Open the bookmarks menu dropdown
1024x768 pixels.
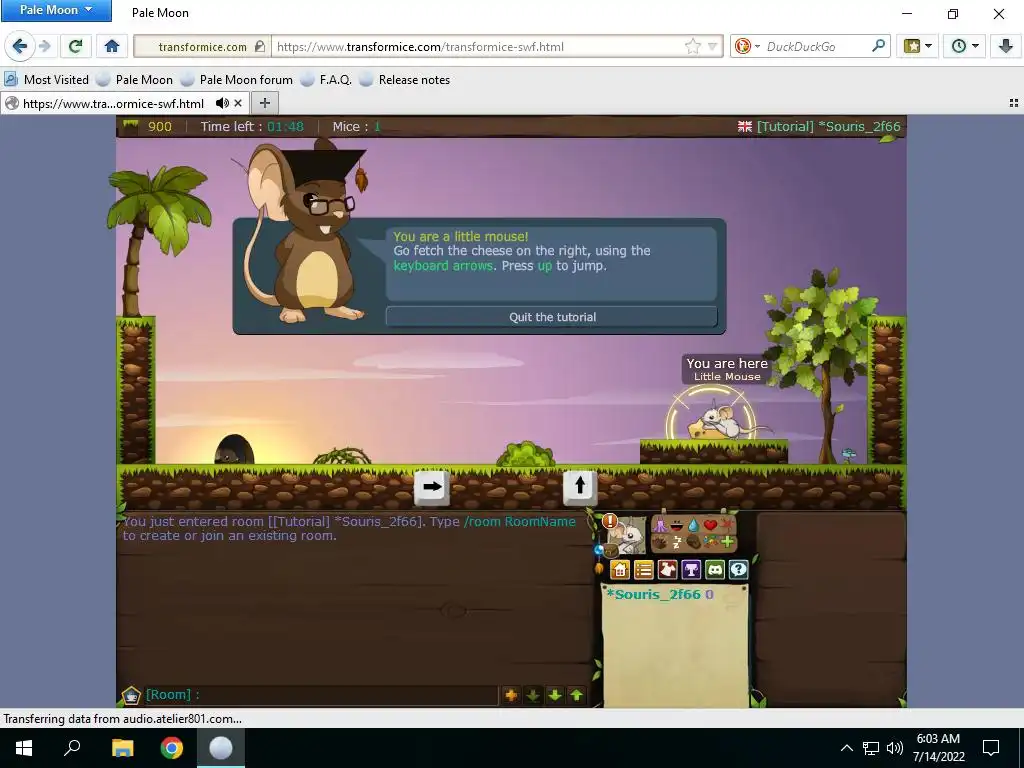tap(918, 46)
